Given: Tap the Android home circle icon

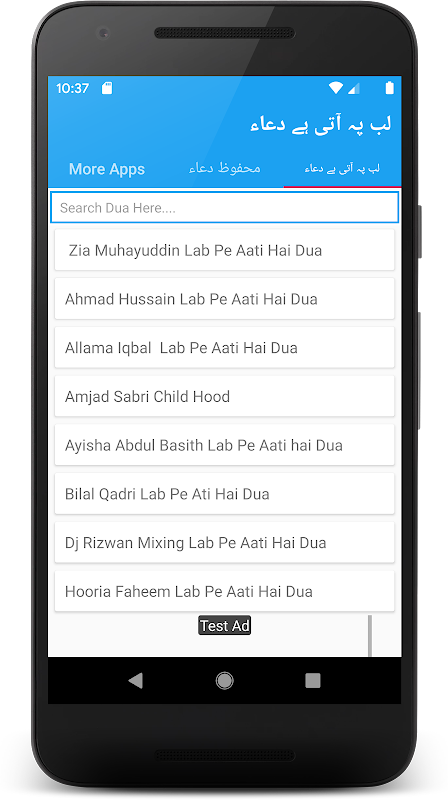Looking at the screenshot, I should pos(225,680).
